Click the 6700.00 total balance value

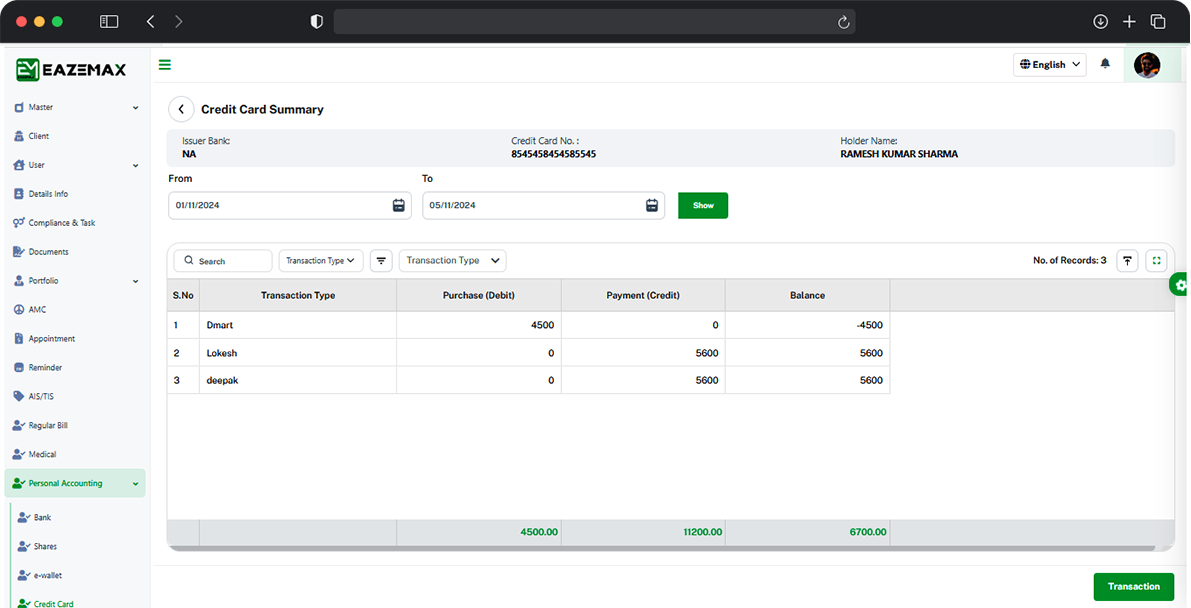pyautogui.click(x=866, y=532)
